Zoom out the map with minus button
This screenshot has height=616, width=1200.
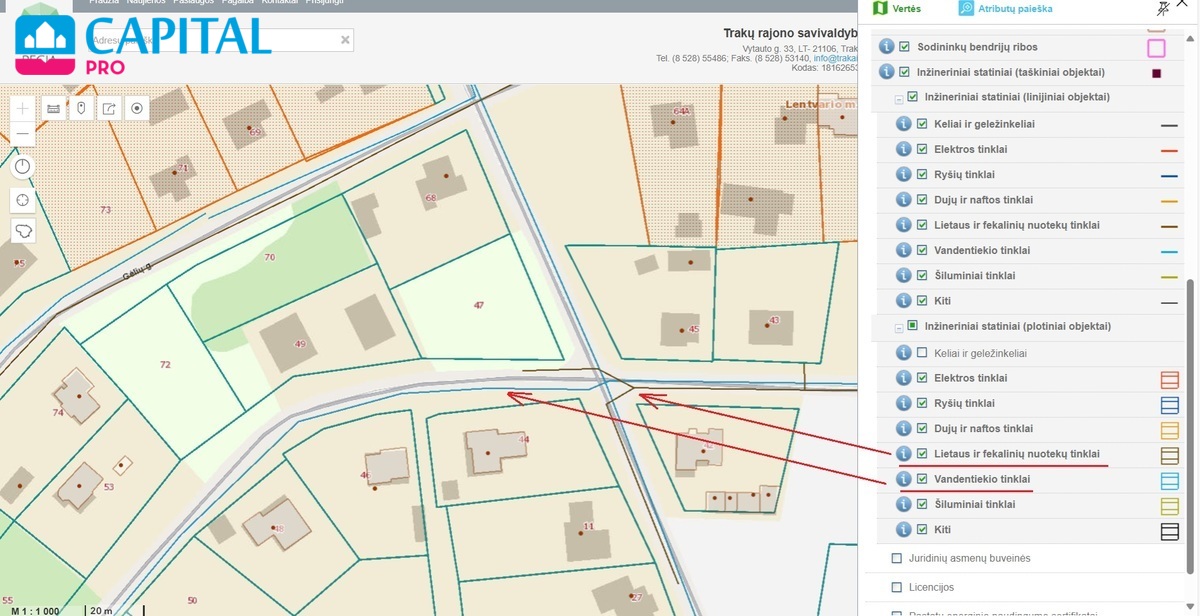[x=23, y=132]
